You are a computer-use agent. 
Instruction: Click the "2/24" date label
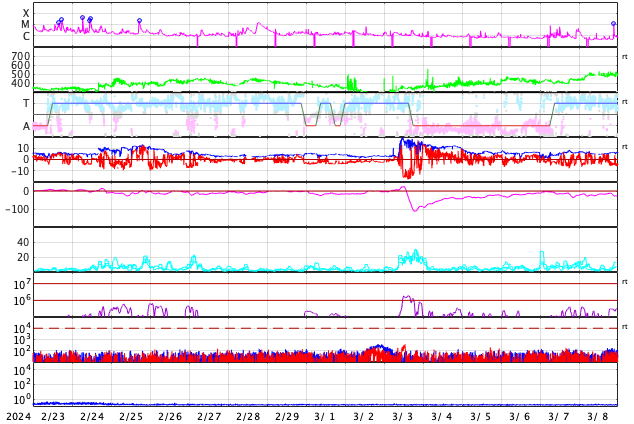[92, 417]
